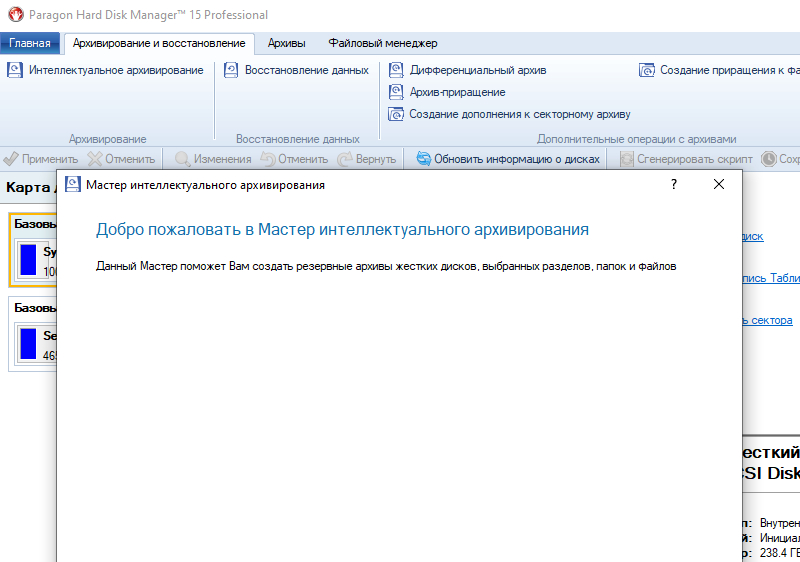Choose Архив-приращение operation
The image size is (800, 562).
click(x=458, y=92)
